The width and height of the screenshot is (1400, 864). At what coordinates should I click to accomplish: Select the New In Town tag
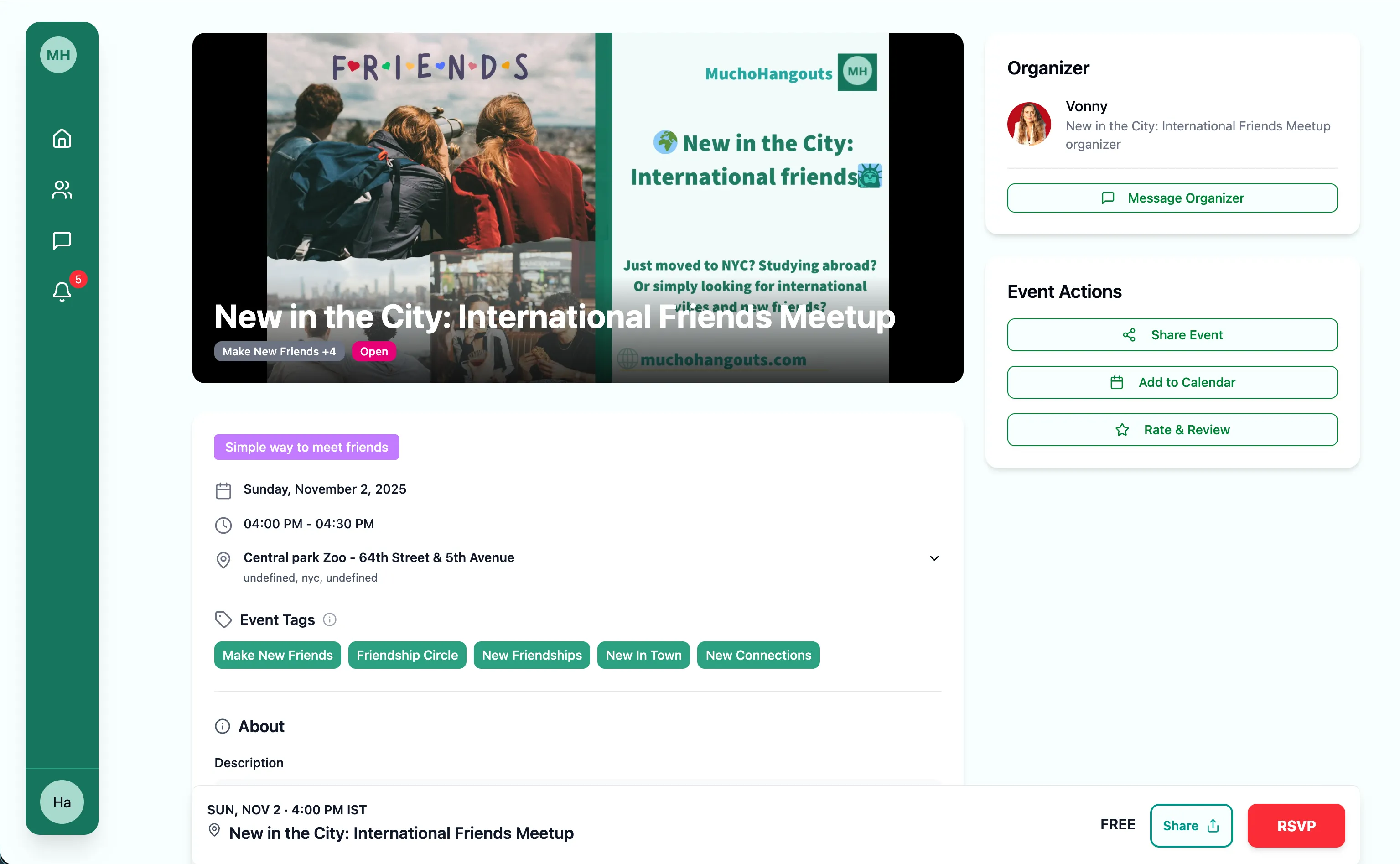click(x=643, y=655)
